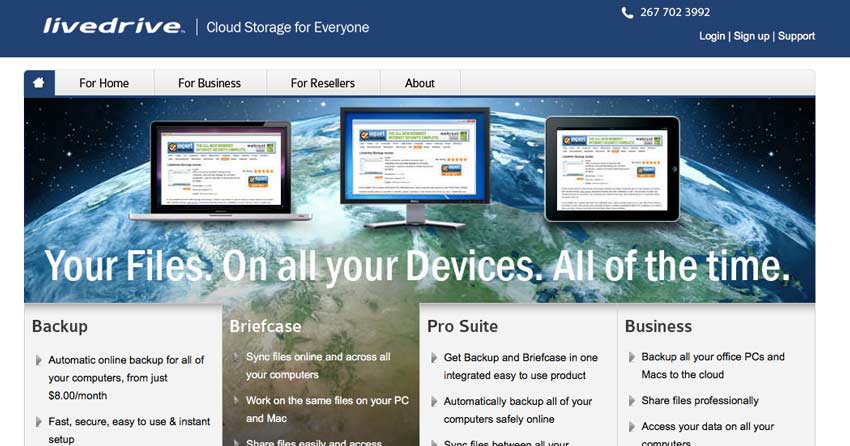Screen dimensions: 850x446
Task: Click the arrow bullet beside 'Automatic online backup'
Action: pos(38,360)
